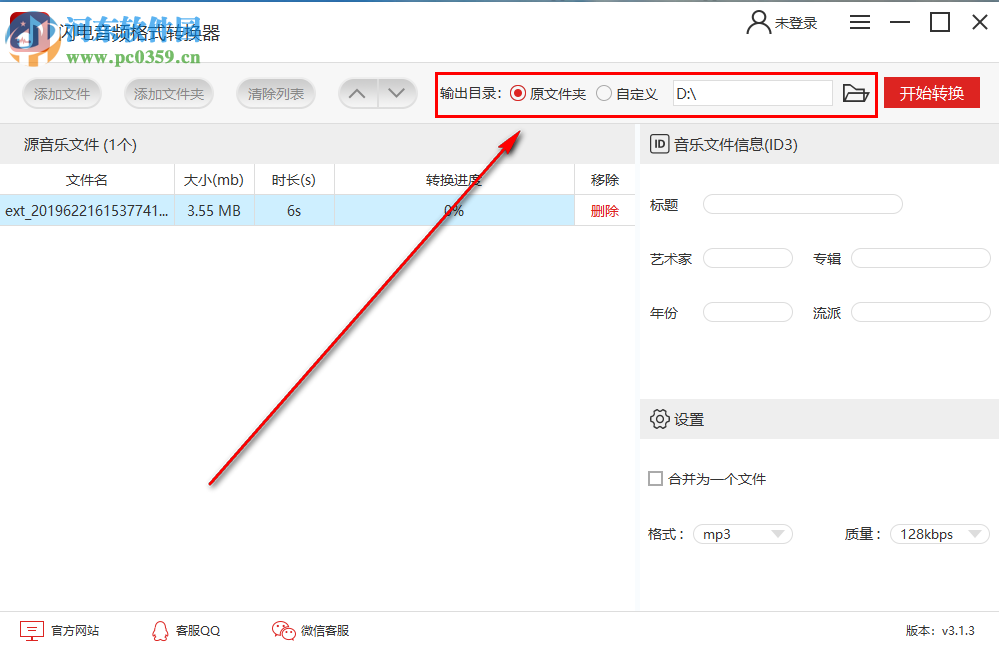Click the move-up arrow in the toolbar
Image resolution: width=999 pixels, height=650 pixels.
357,92
